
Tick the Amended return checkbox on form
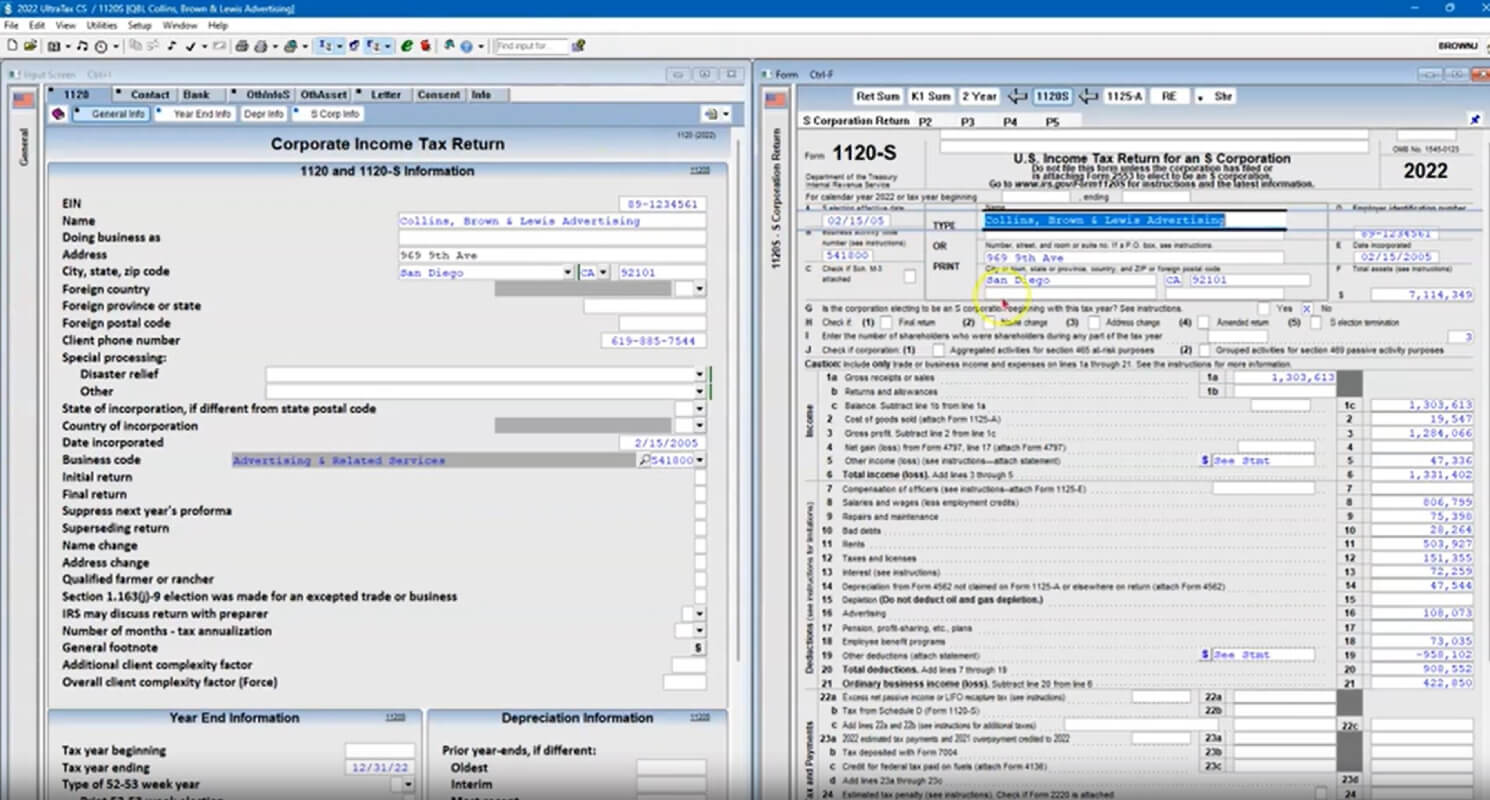click(1203, 323)
